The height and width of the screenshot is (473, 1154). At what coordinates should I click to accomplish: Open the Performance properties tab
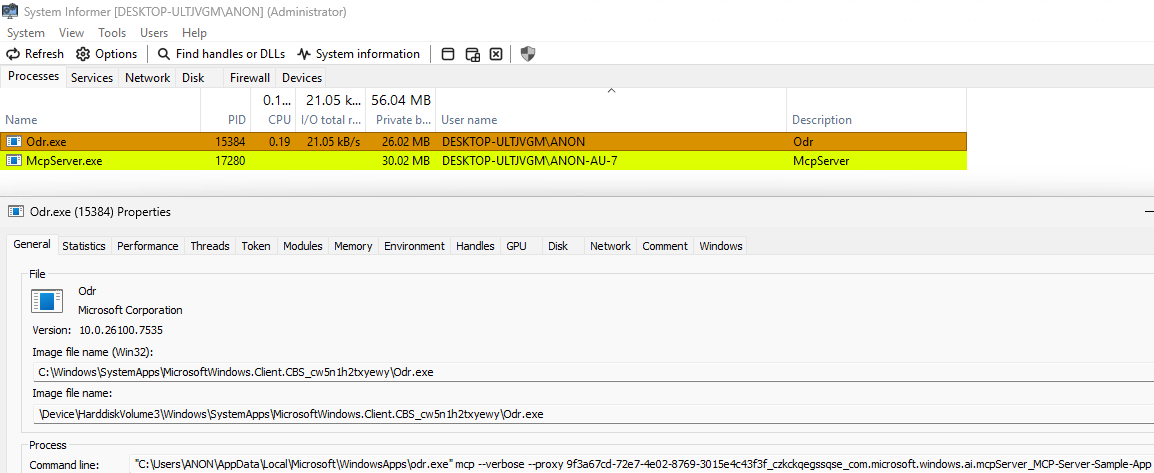tap(148, 246)
